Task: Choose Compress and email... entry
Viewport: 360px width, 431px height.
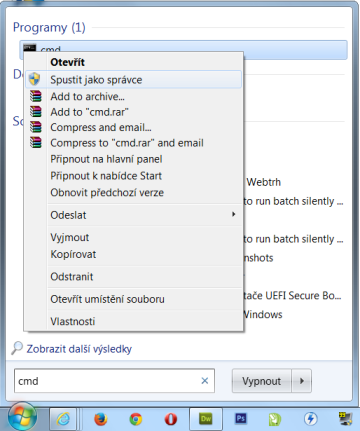Action: click(133, 127)
